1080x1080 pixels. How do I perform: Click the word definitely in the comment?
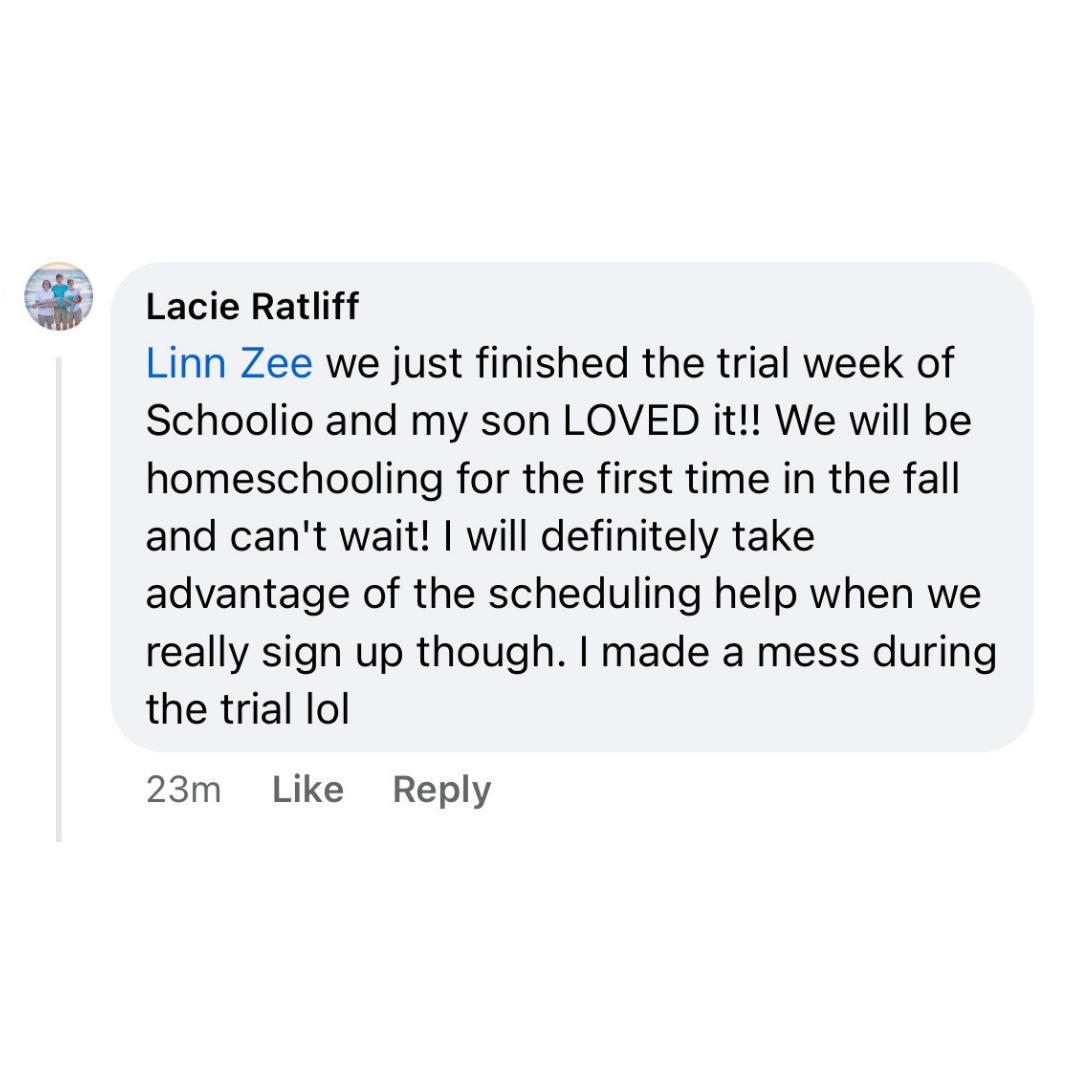(x=628, y=537)
